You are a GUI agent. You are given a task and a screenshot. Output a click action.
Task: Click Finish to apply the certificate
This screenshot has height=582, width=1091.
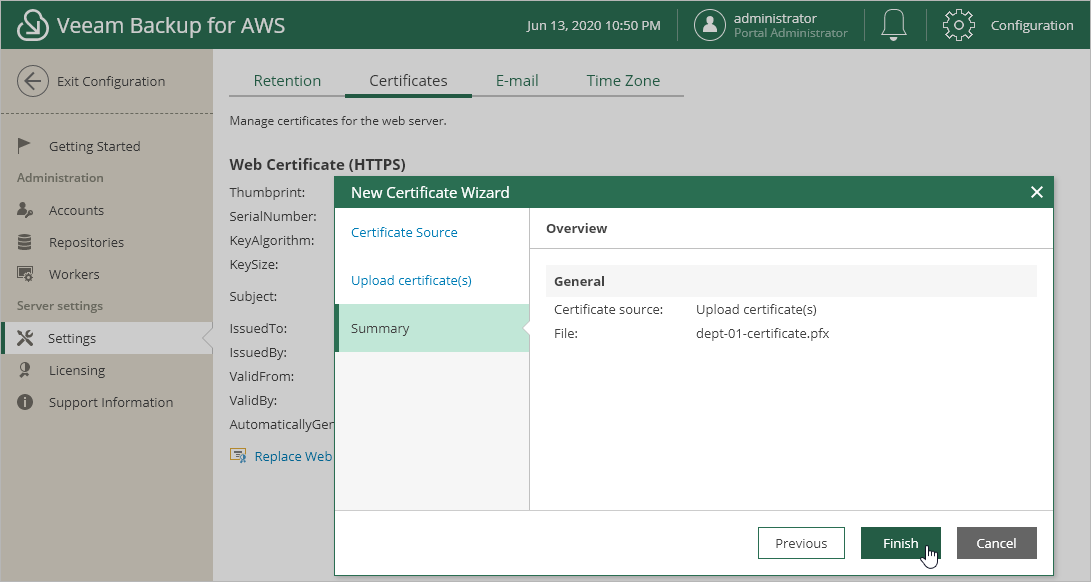click(901, 543)
